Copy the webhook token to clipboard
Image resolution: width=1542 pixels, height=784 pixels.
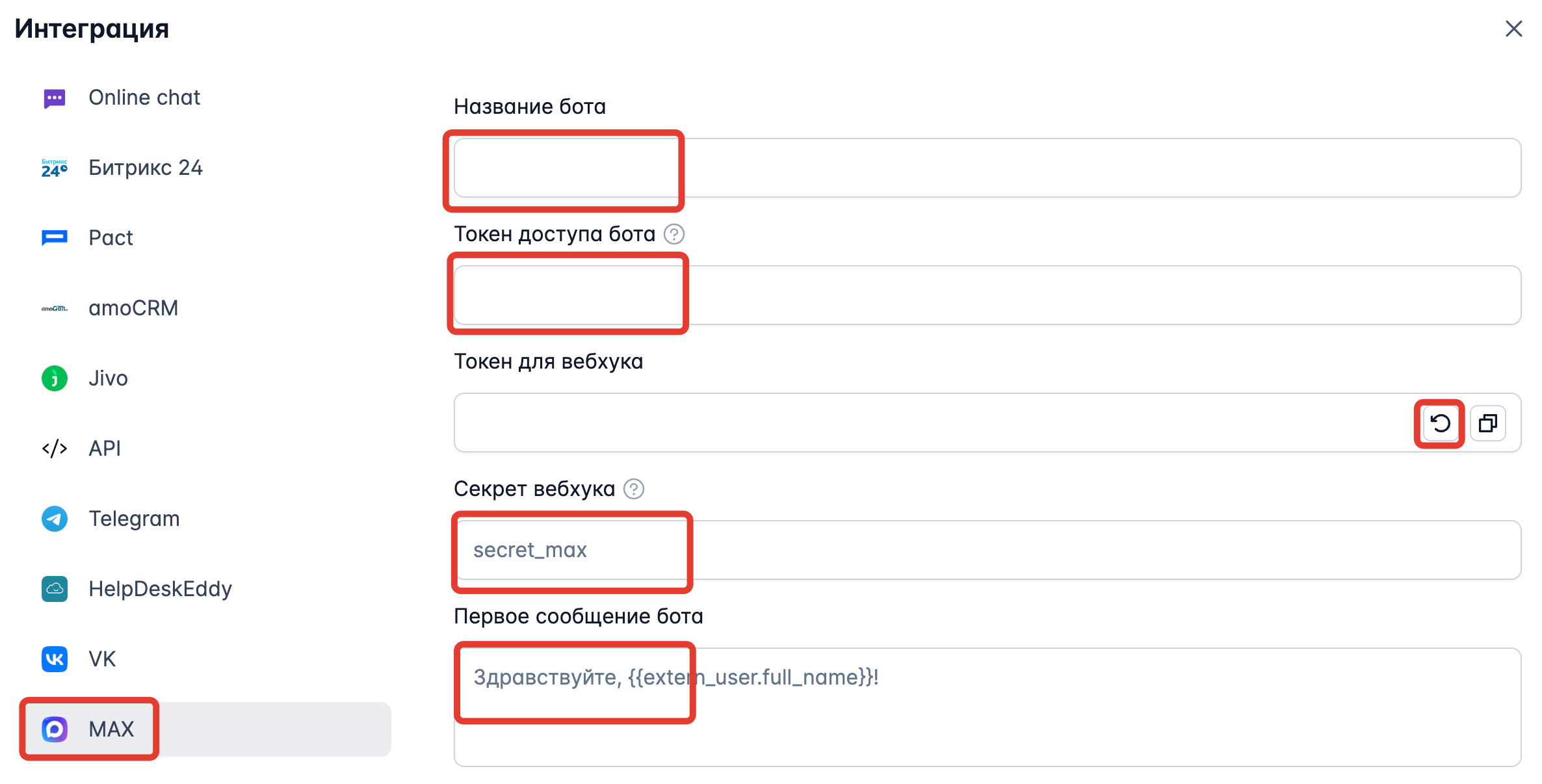coord(1487,423)
